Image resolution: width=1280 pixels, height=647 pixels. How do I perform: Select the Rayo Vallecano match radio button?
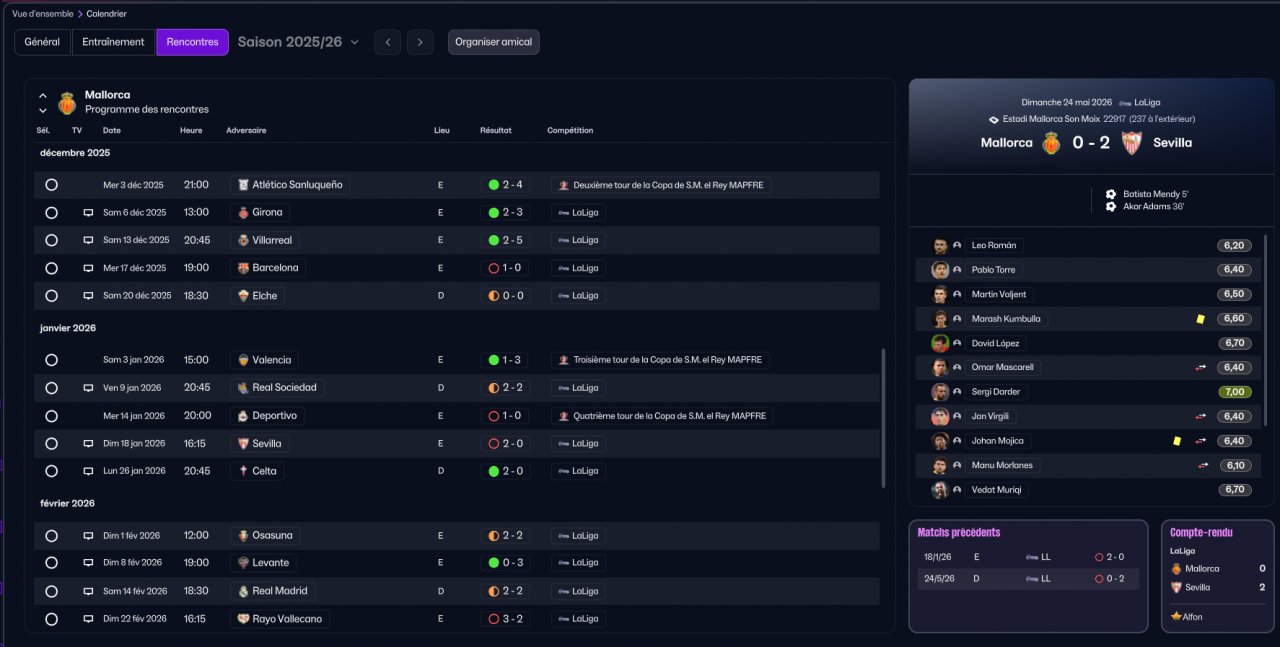(51, 619)
